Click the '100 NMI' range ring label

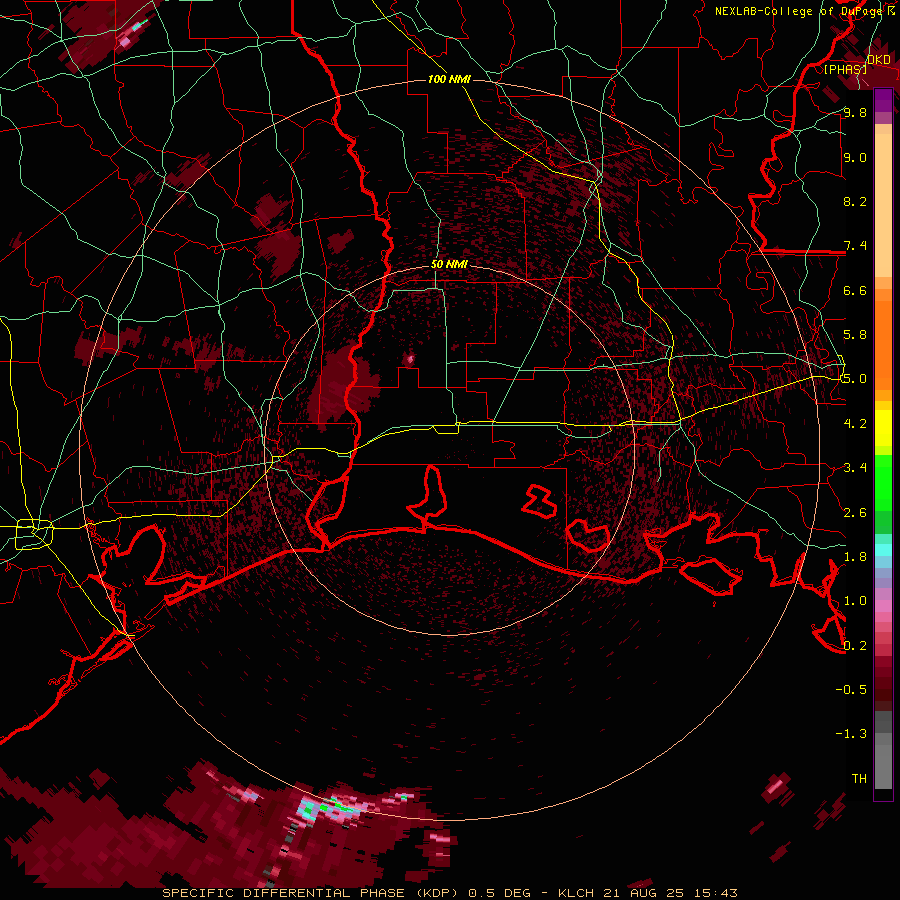449,79
